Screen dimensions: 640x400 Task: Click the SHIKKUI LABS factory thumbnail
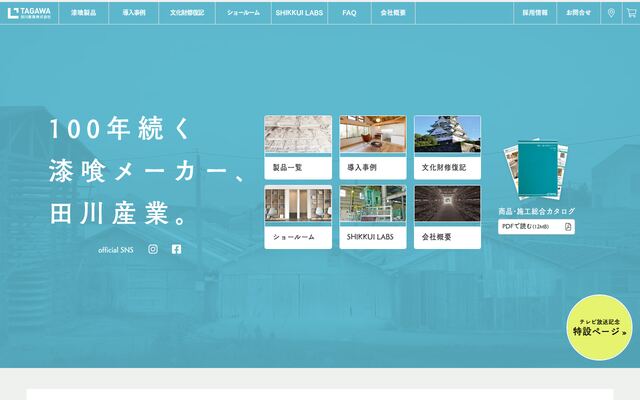tap(373, 204)
